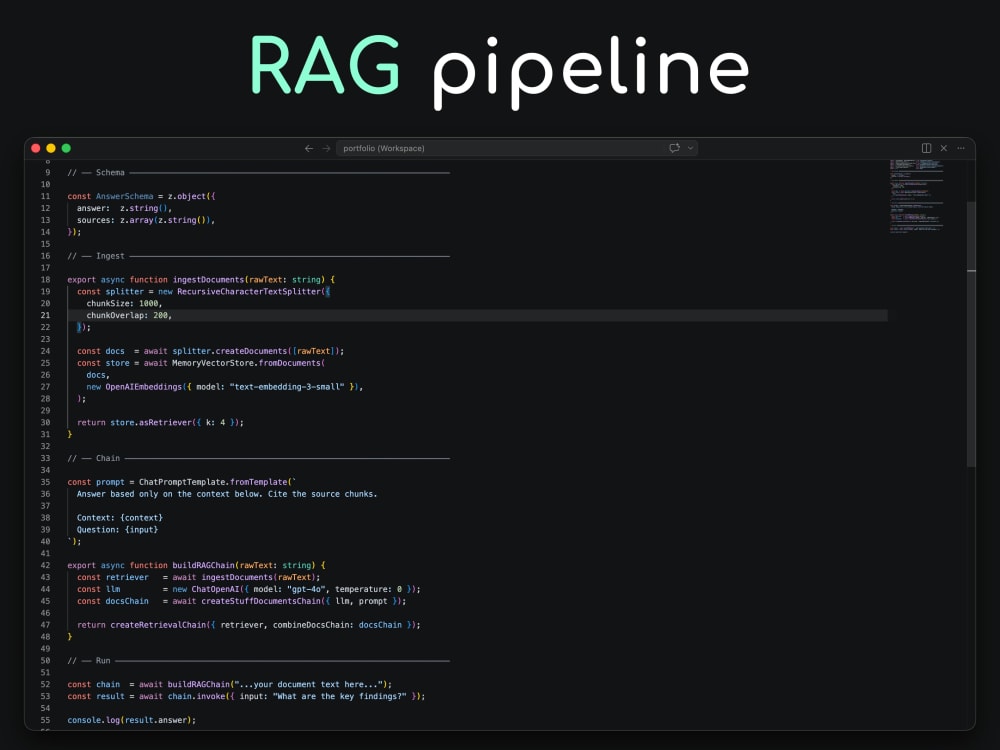Click MemoryVectorStore.fromDocuments on line 25
Screen dimensions: 1000x750
tap(246, 363)
